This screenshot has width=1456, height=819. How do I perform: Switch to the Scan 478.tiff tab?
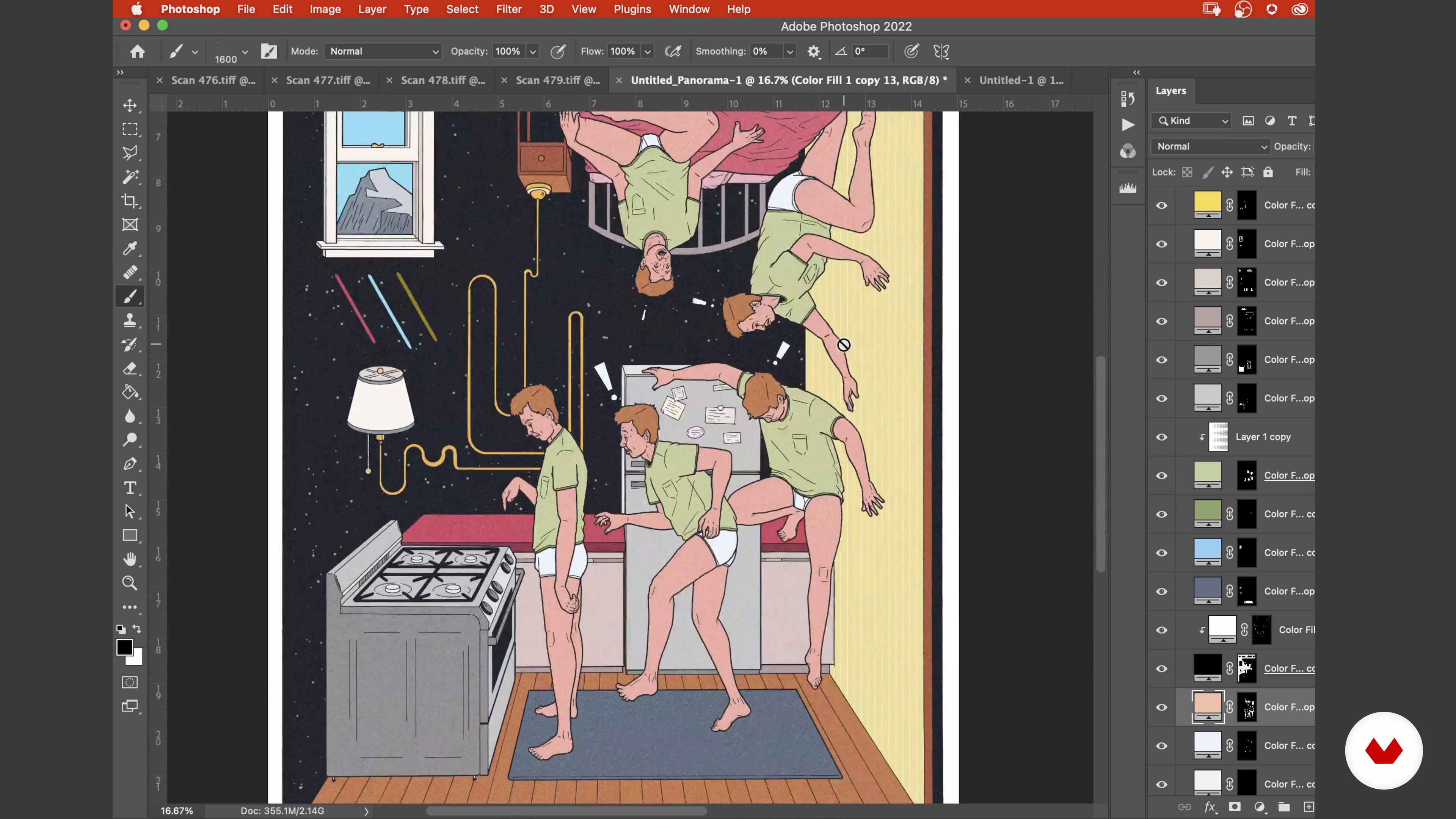pos(442,80)
